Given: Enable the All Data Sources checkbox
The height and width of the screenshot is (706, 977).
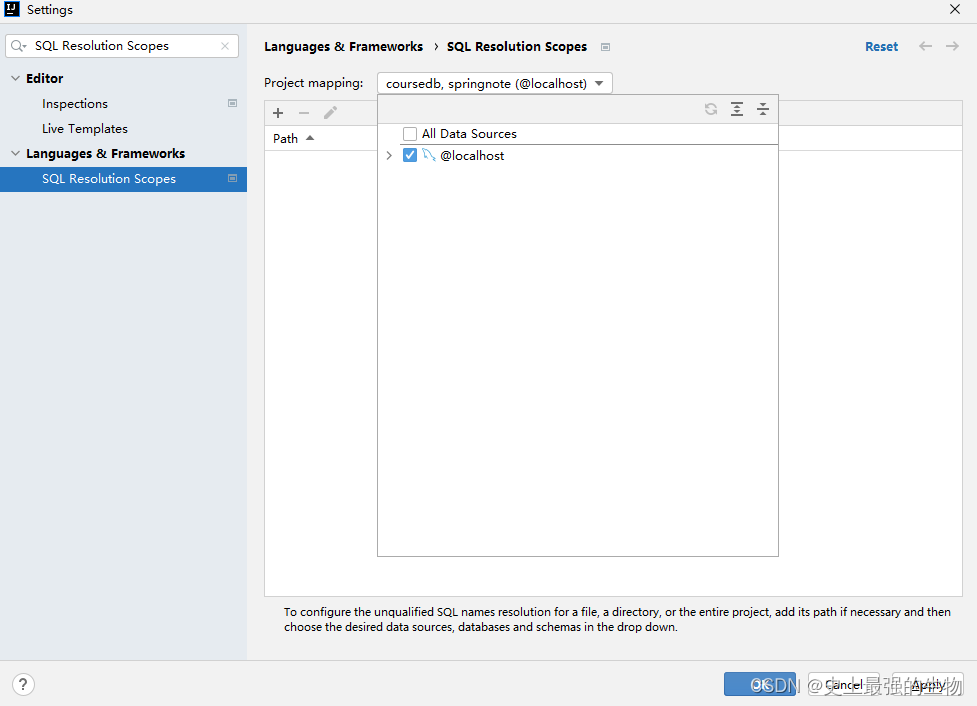Looking at the screenshot, I should (409, 133).
